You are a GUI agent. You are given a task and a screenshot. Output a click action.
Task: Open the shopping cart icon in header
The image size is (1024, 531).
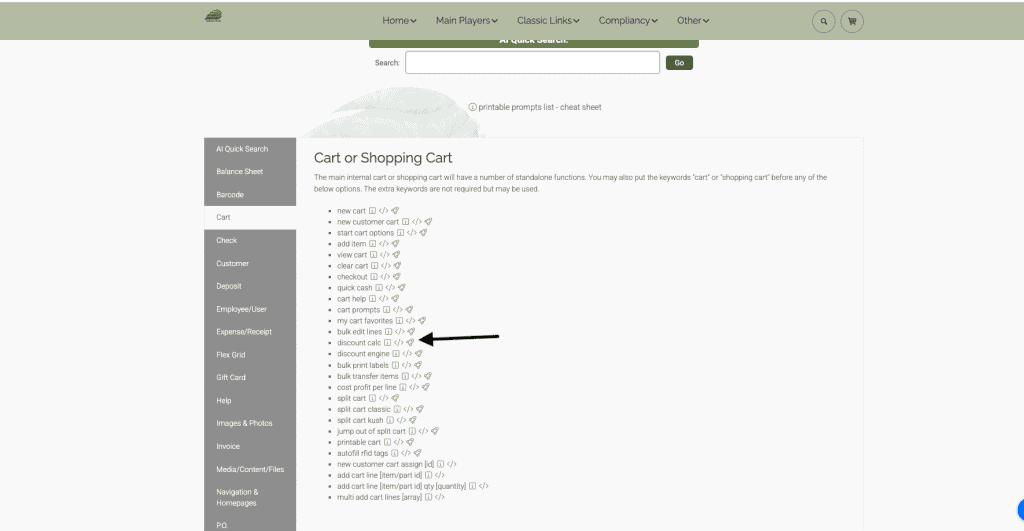[852, 21]
